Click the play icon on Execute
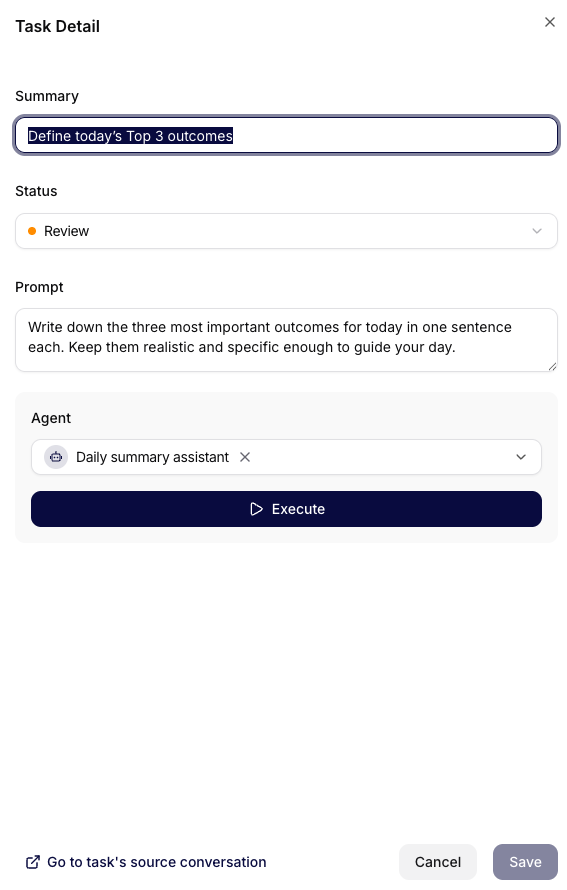The height and width of the screenshot is (890, 567). tap(257, 509)
